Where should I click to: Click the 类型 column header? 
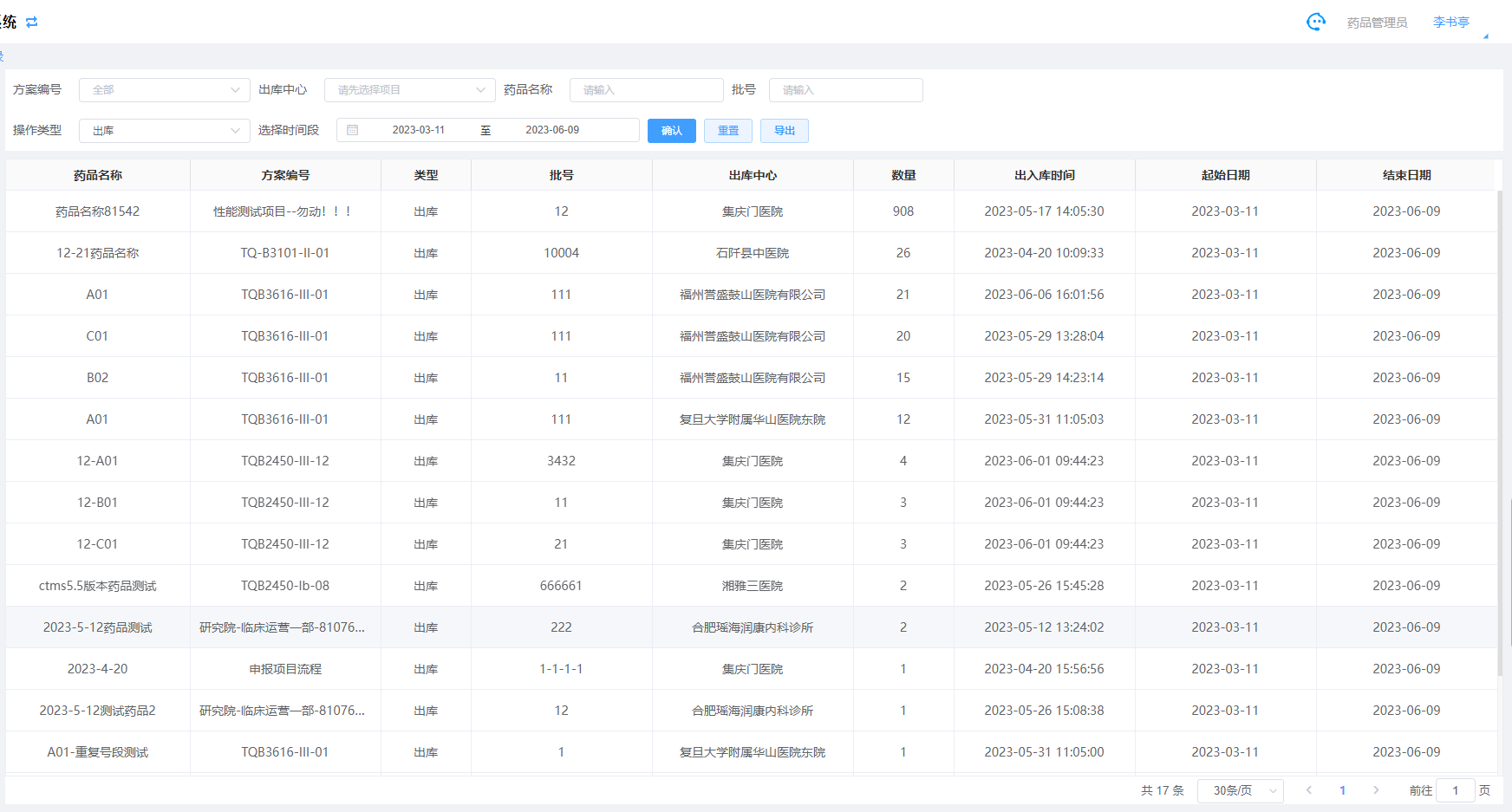(x=426, y=175)
